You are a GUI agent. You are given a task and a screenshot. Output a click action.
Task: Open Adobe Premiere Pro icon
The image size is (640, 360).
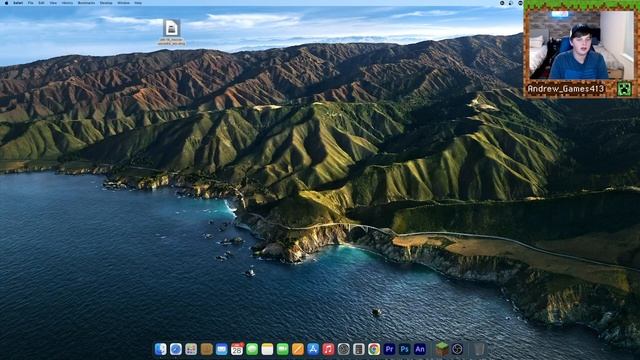pyautogui.click(x=389, y=349)
